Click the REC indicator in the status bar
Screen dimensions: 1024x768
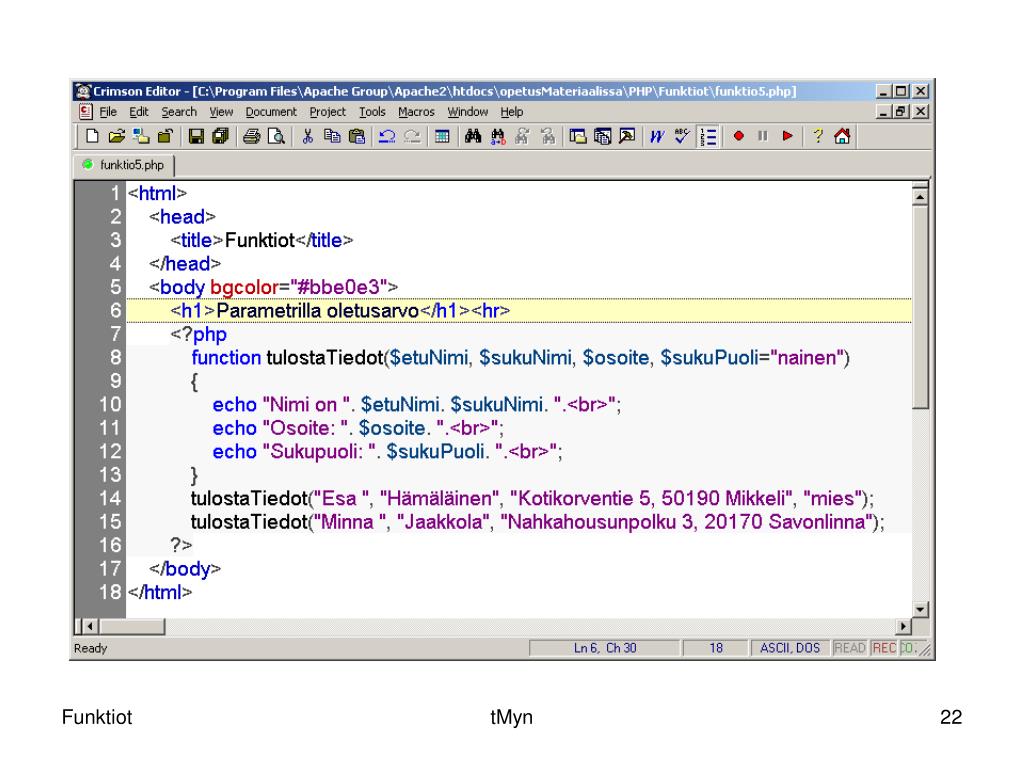click(x=884, y=648)
